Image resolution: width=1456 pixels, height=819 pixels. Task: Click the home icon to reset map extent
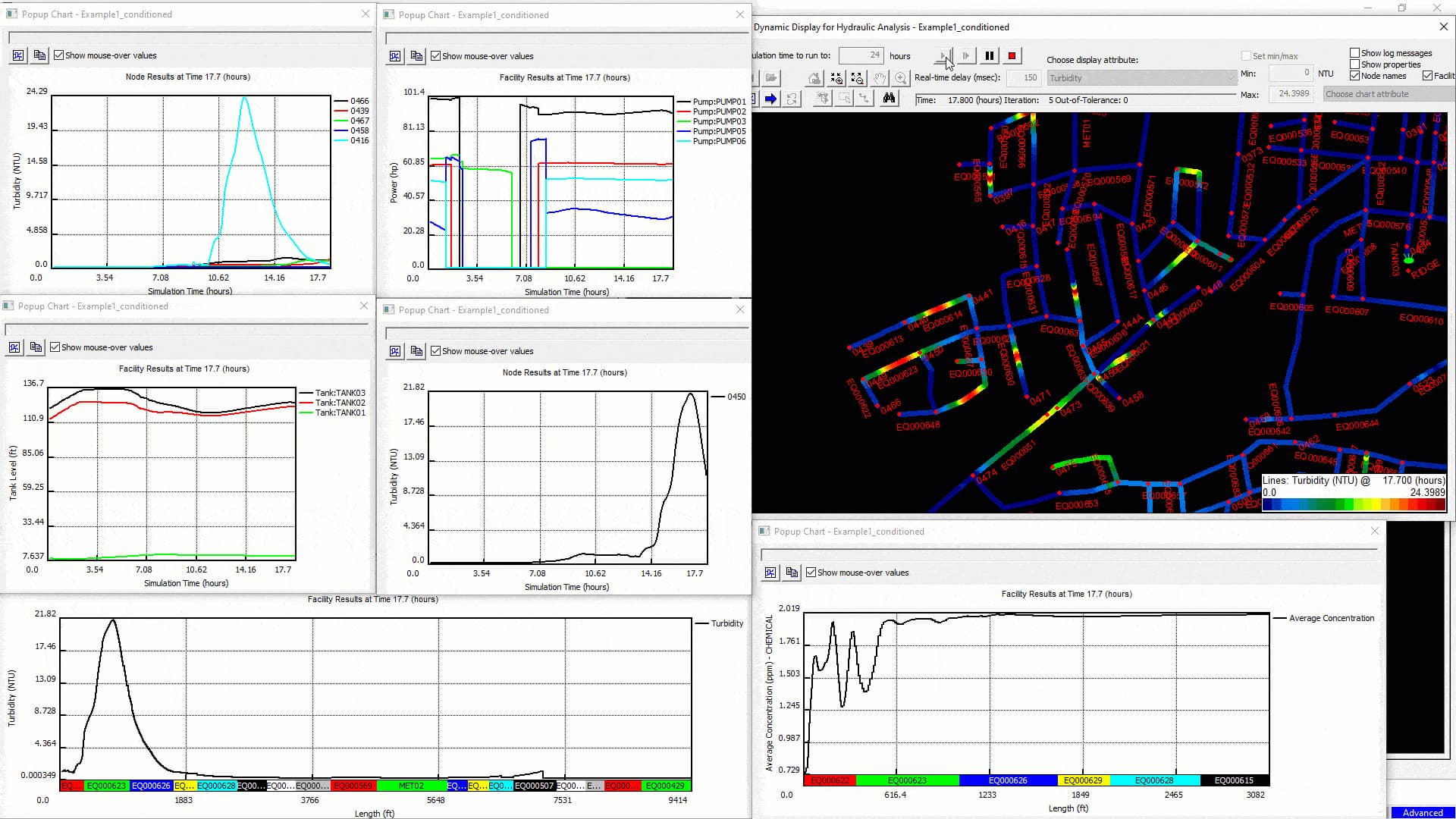point(814,77)
